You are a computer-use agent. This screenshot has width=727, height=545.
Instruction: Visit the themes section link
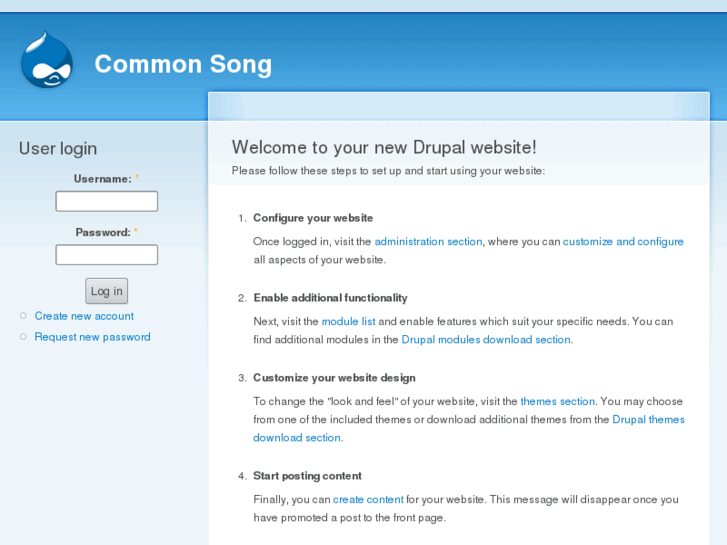(557, 402)
